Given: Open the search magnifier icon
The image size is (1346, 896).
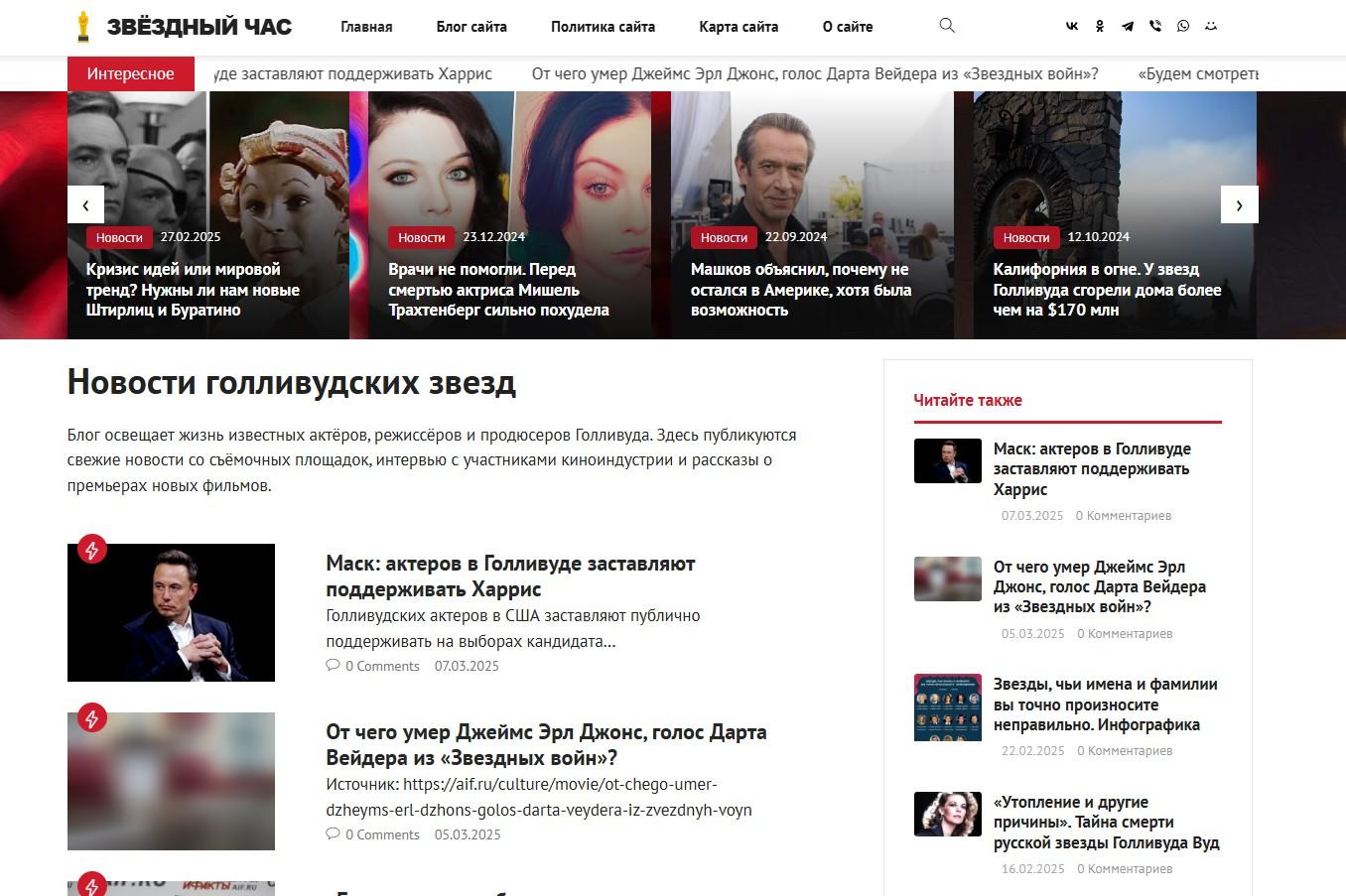Looking at the screenshot, I should pos(947,26).
